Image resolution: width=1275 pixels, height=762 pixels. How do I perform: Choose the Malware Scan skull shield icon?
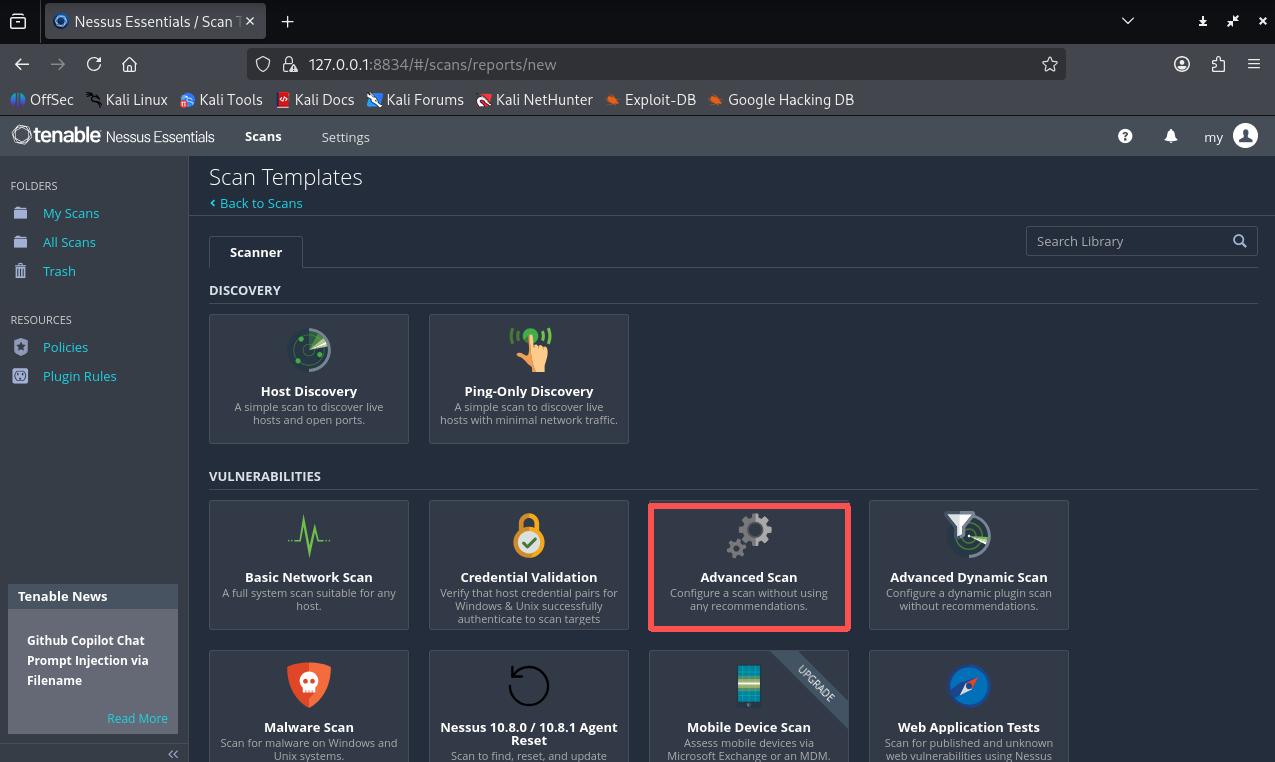point(309,686)
